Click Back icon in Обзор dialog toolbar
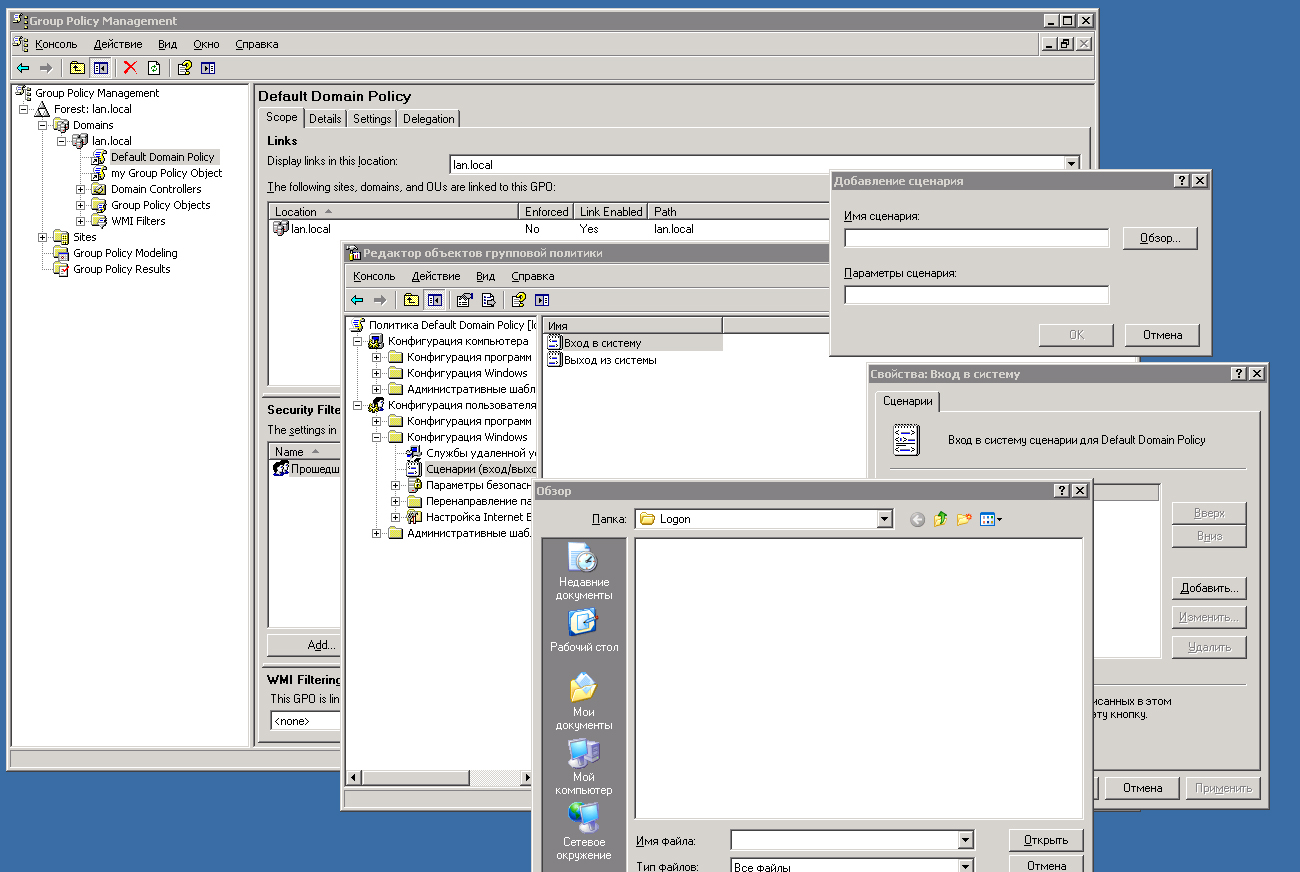Screen dimensions: 1300x872 coord(917,519)
